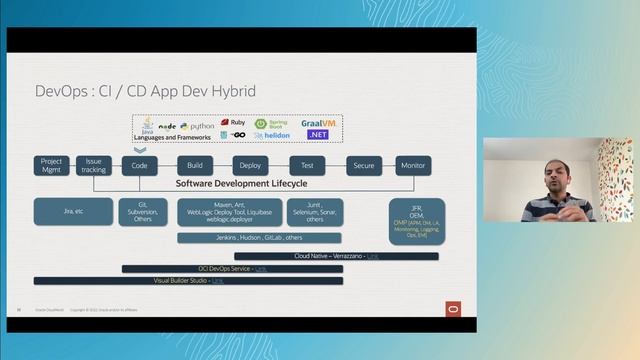The image size is (640, 360).
Task: Click the Git, Subversion, Others box
Action: click(x=143, y=212)
